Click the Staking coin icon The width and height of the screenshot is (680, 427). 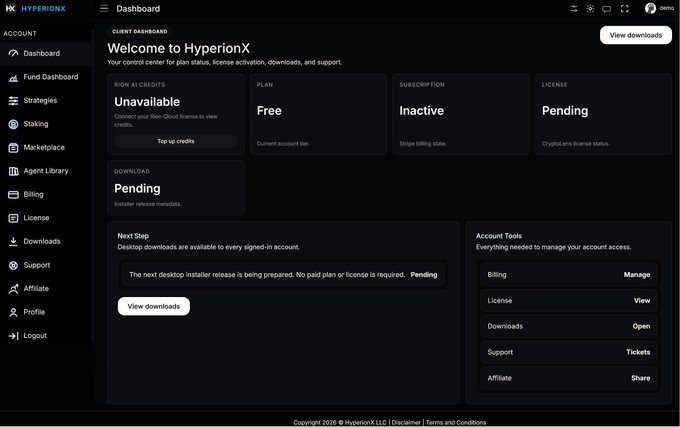(x=13, y=124)
